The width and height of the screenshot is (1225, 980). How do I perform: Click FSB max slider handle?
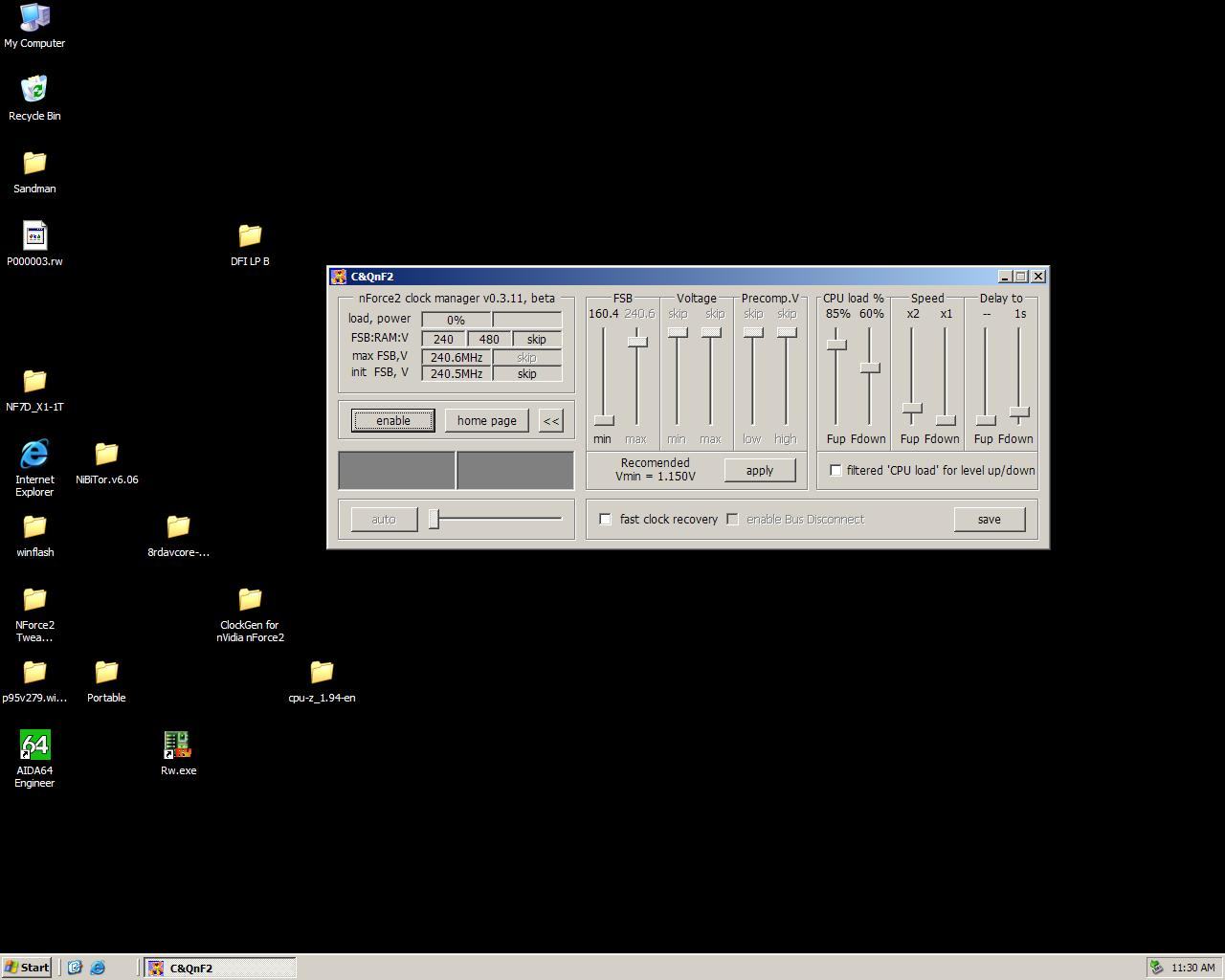[637, 342]
